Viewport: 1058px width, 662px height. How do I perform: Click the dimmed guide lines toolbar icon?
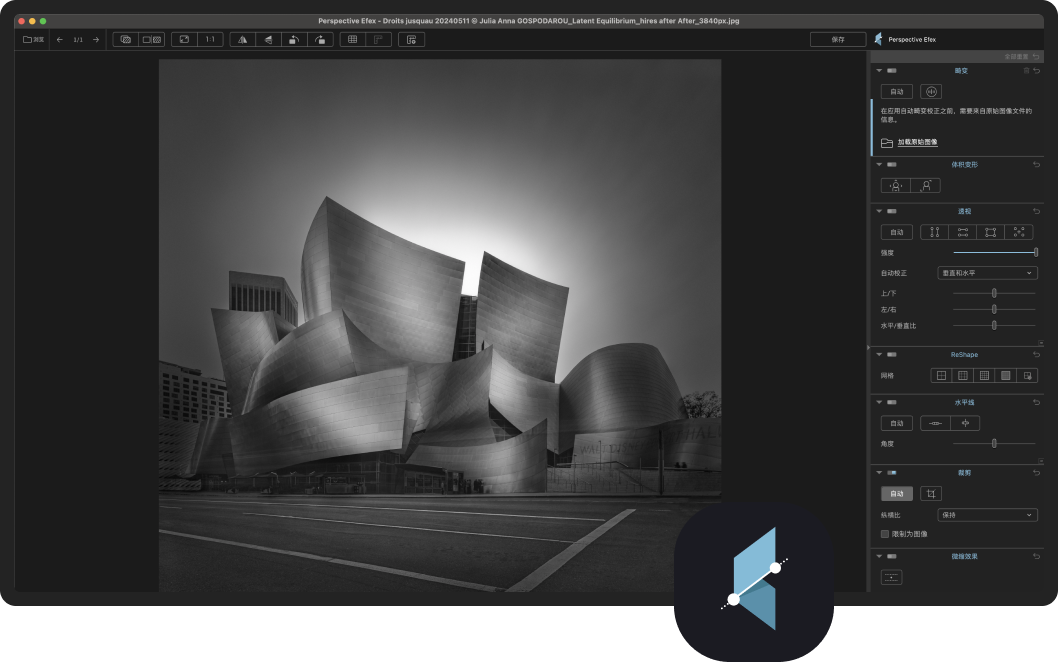[x=379, y=40]
